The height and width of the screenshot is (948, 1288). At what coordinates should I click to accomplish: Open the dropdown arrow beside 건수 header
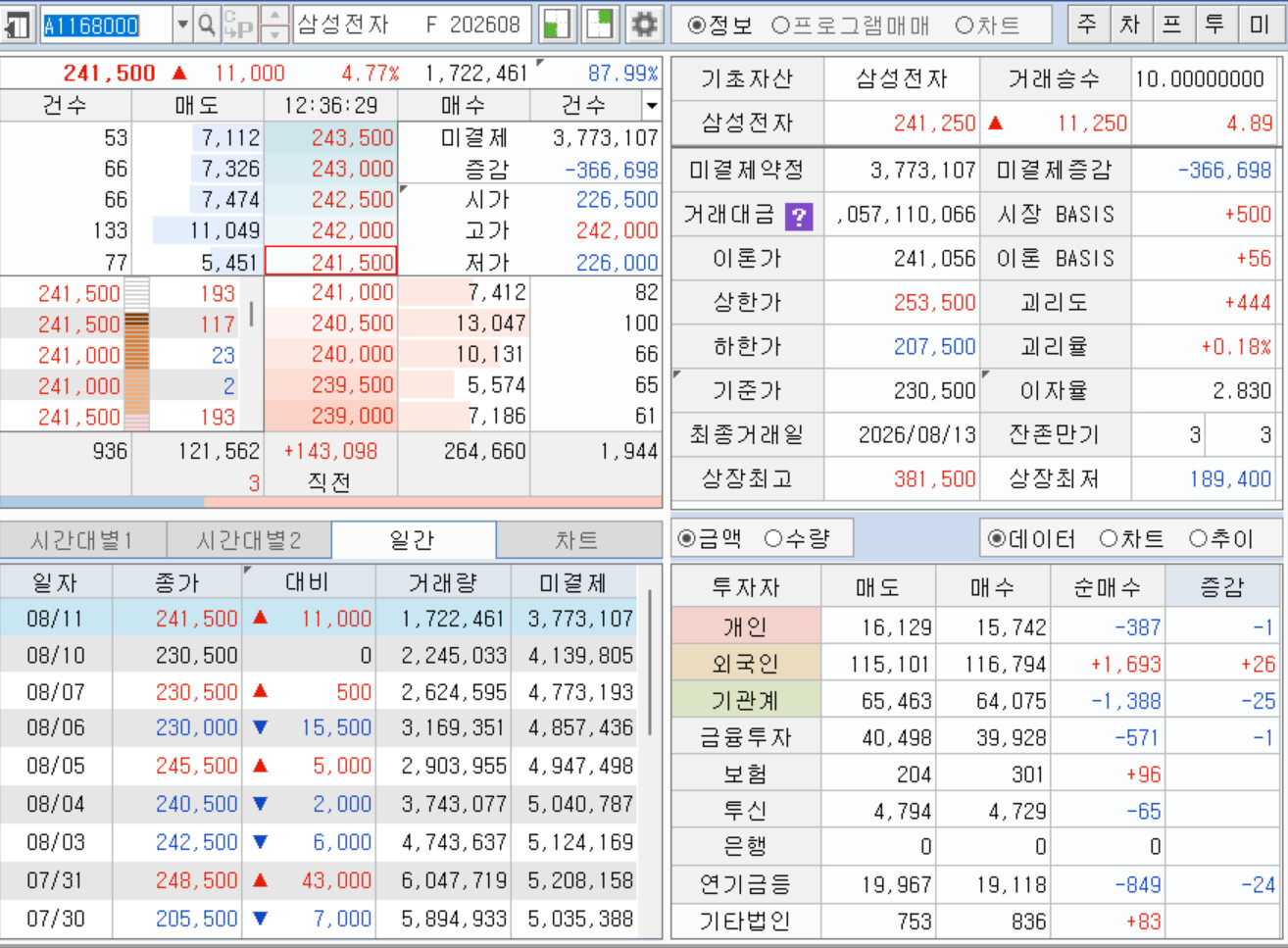point(652,105)
